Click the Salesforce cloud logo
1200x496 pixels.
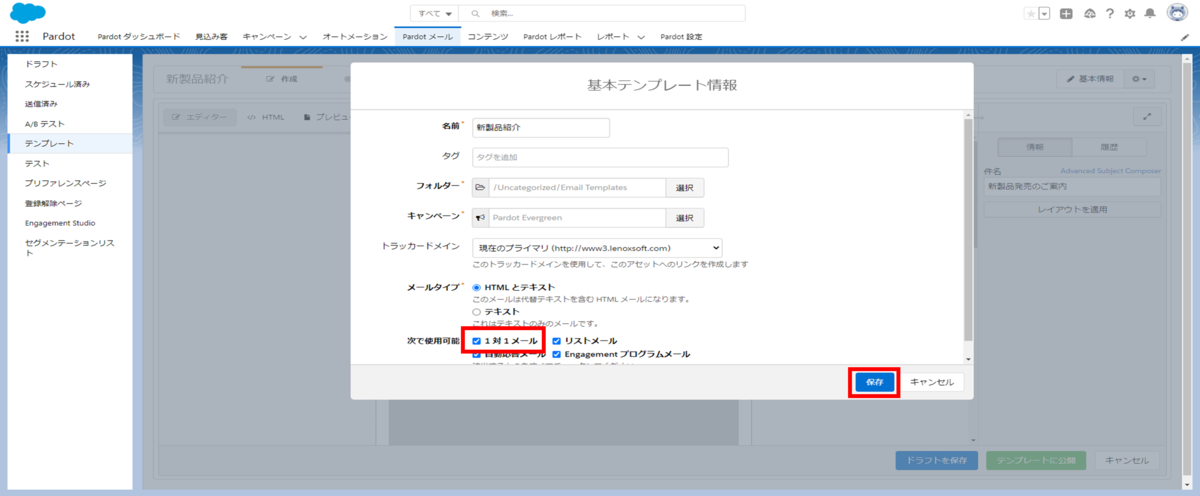pyautogui.click(x=27, y=12)
